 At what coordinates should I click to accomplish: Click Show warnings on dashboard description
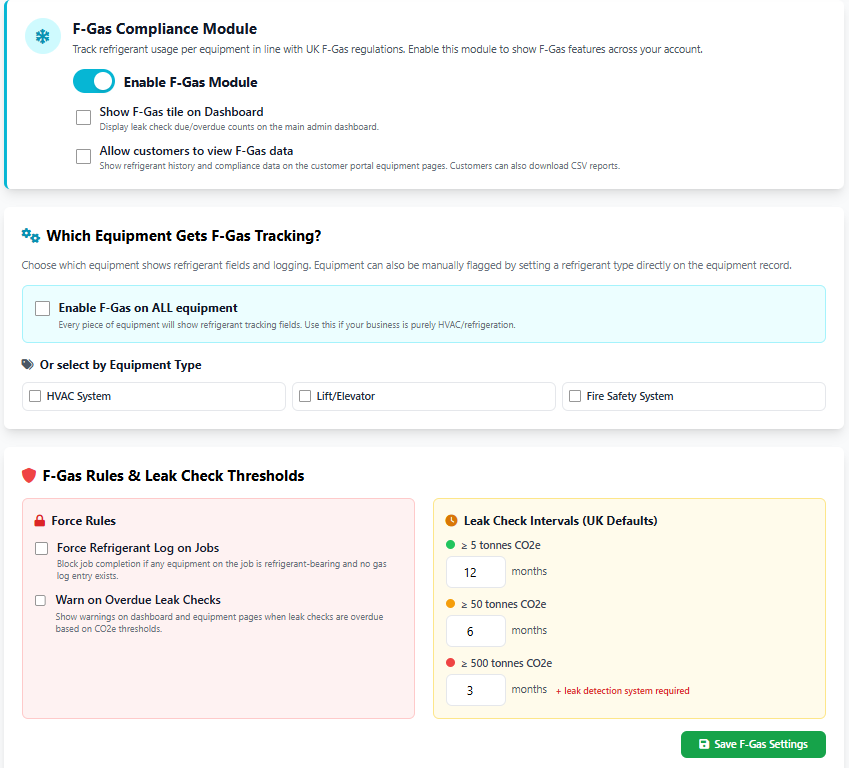(x=219, y=623)
